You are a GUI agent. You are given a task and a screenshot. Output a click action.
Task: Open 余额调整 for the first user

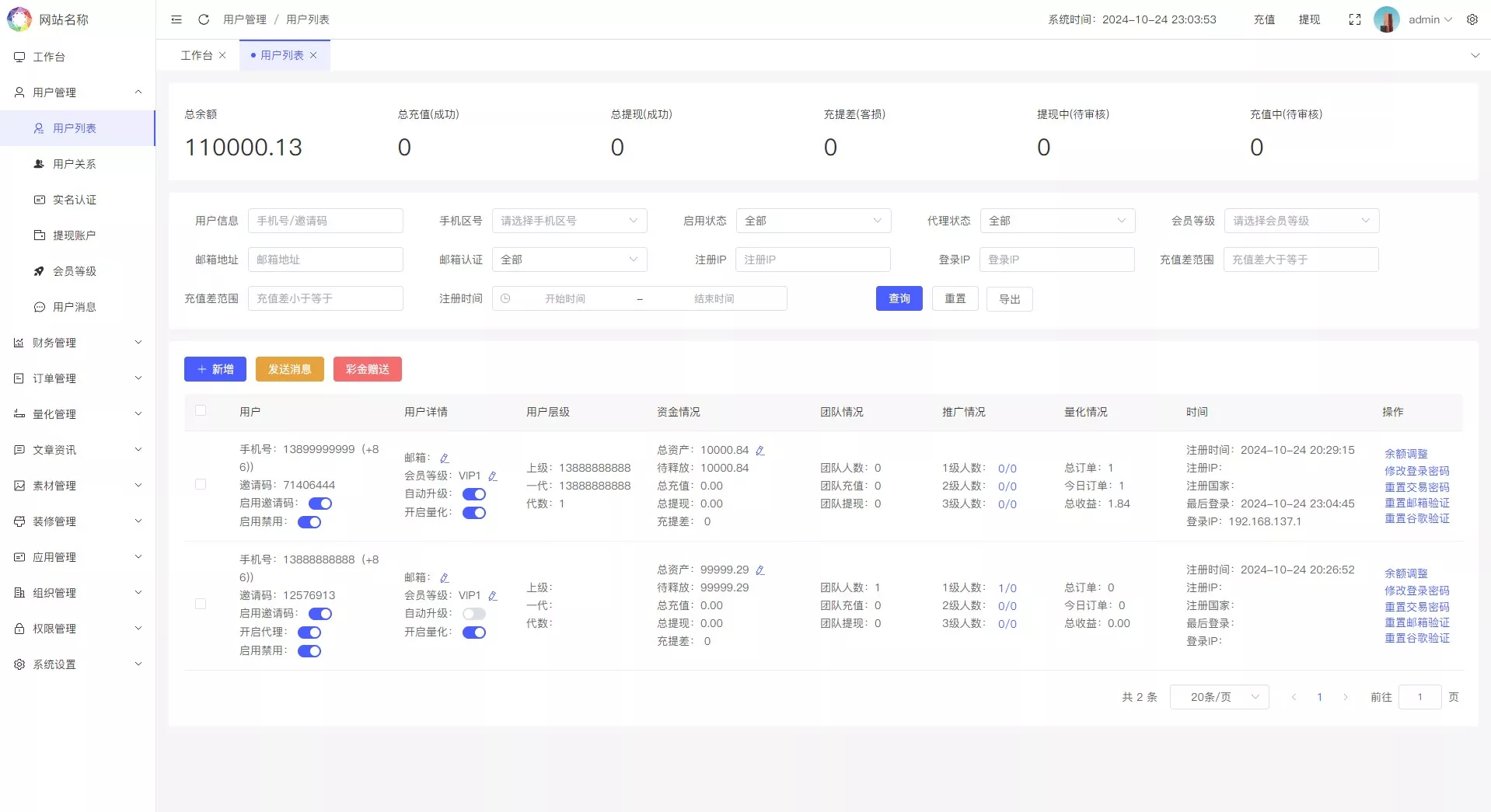[x=1406, y=453]
